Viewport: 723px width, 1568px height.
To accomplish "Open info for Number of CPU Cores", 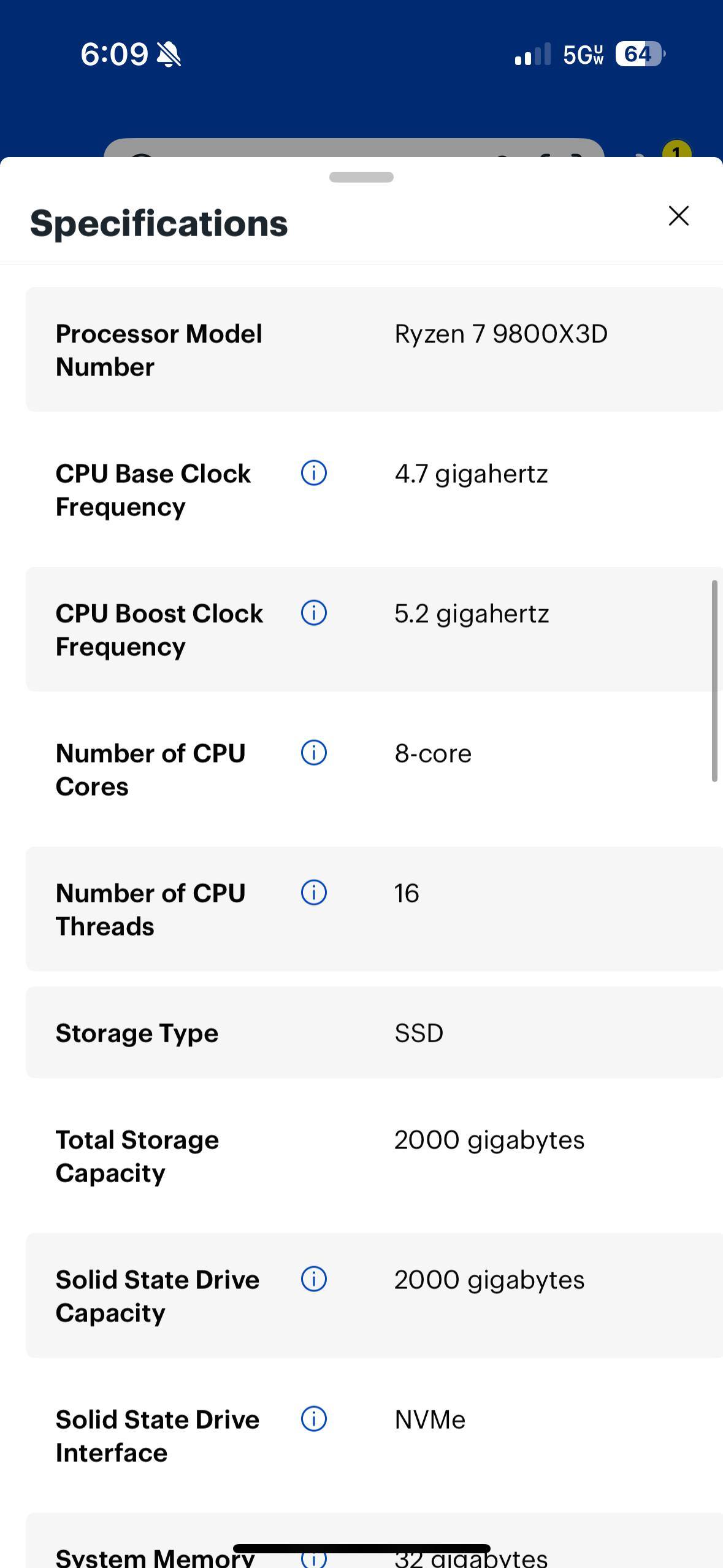I will pyautogui.click(x=313, y=753).
